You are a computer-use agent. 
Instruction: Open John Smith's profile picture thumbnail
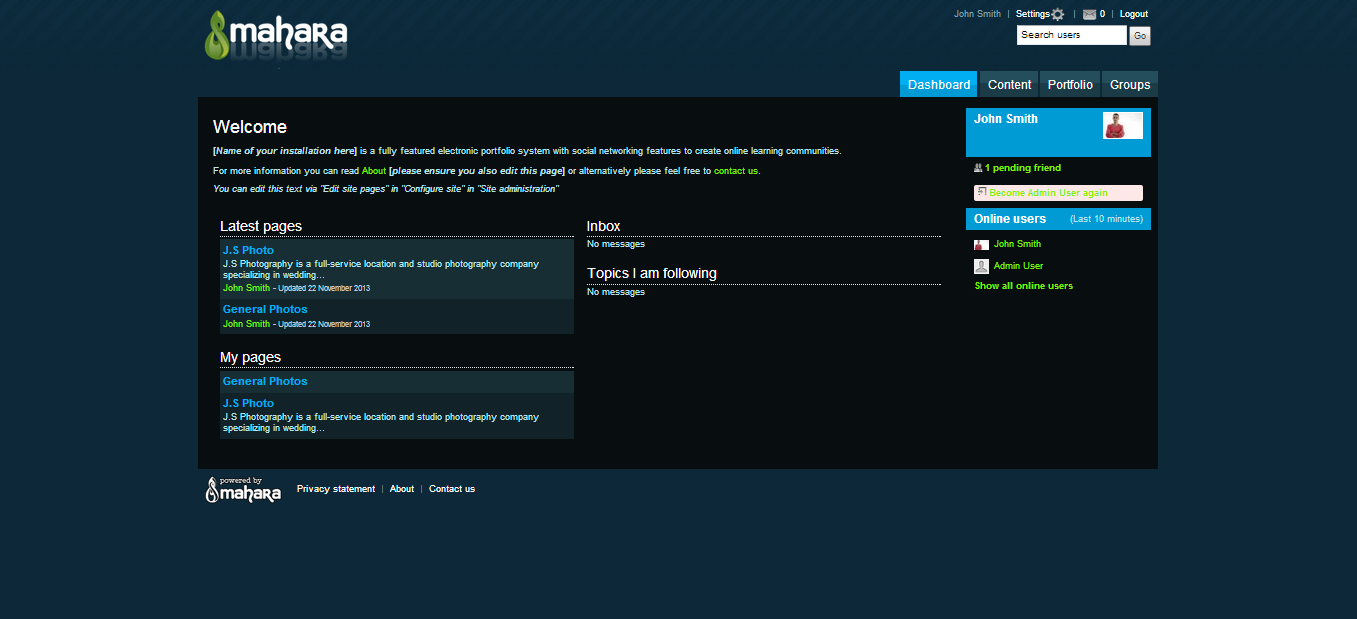tap(1122, 125)
